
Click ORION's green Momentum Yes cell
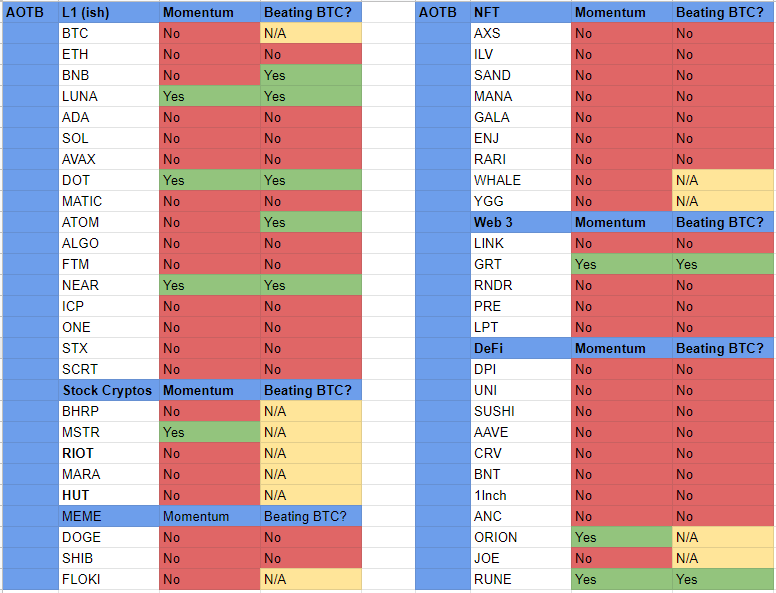pos(622,537)
